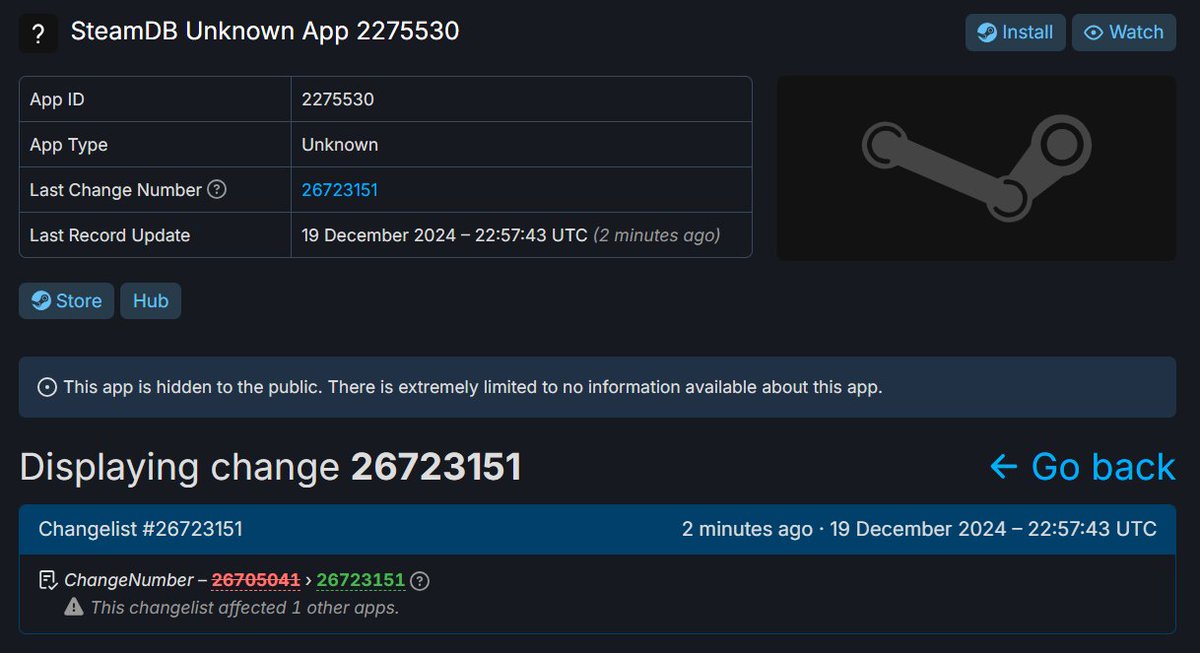Click old change number 26705041
1200x653 pixels.
click(256, 580)
